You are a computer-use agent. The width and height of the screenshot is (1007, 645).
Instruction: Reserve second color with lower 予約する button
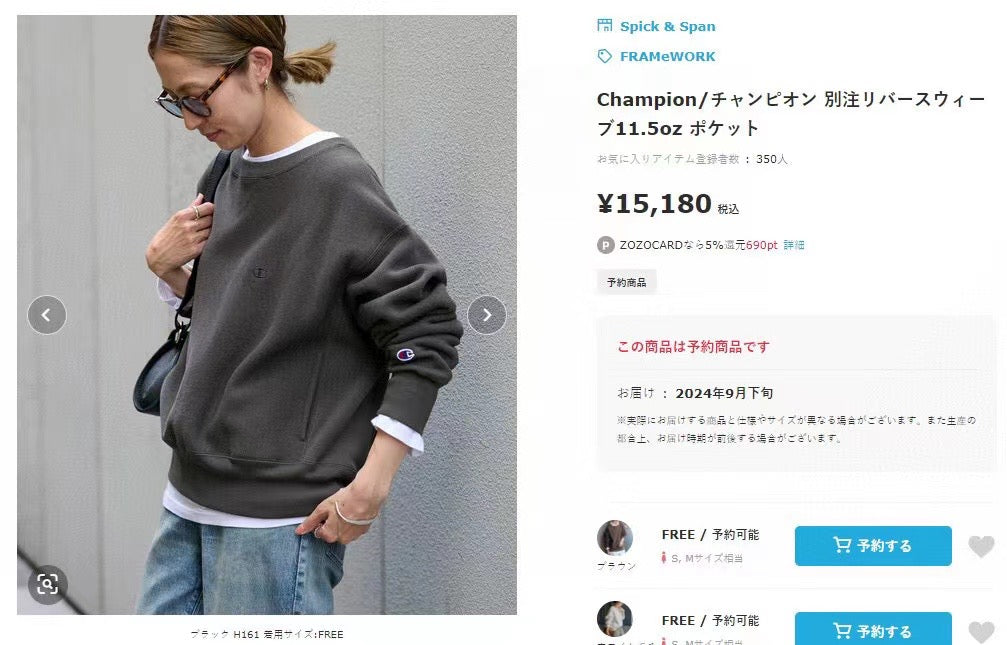pos(873,628)
